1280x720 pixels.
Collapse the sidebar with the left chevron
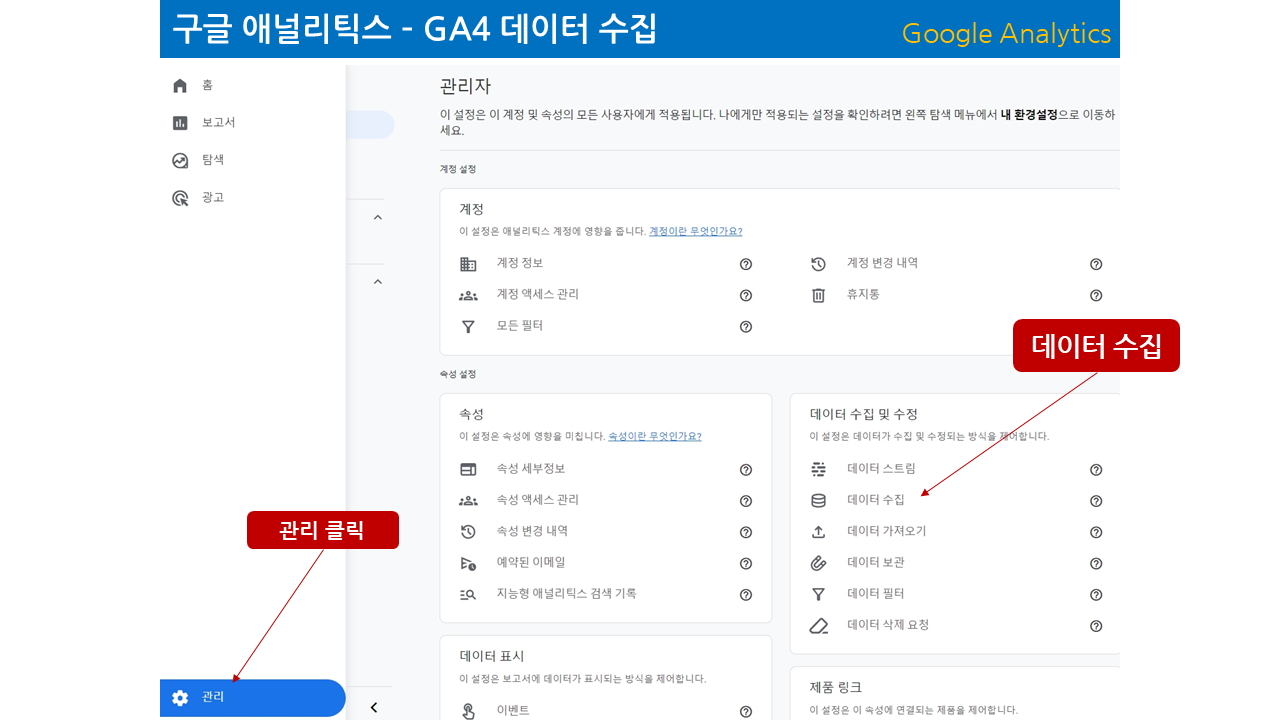(374, 707)
